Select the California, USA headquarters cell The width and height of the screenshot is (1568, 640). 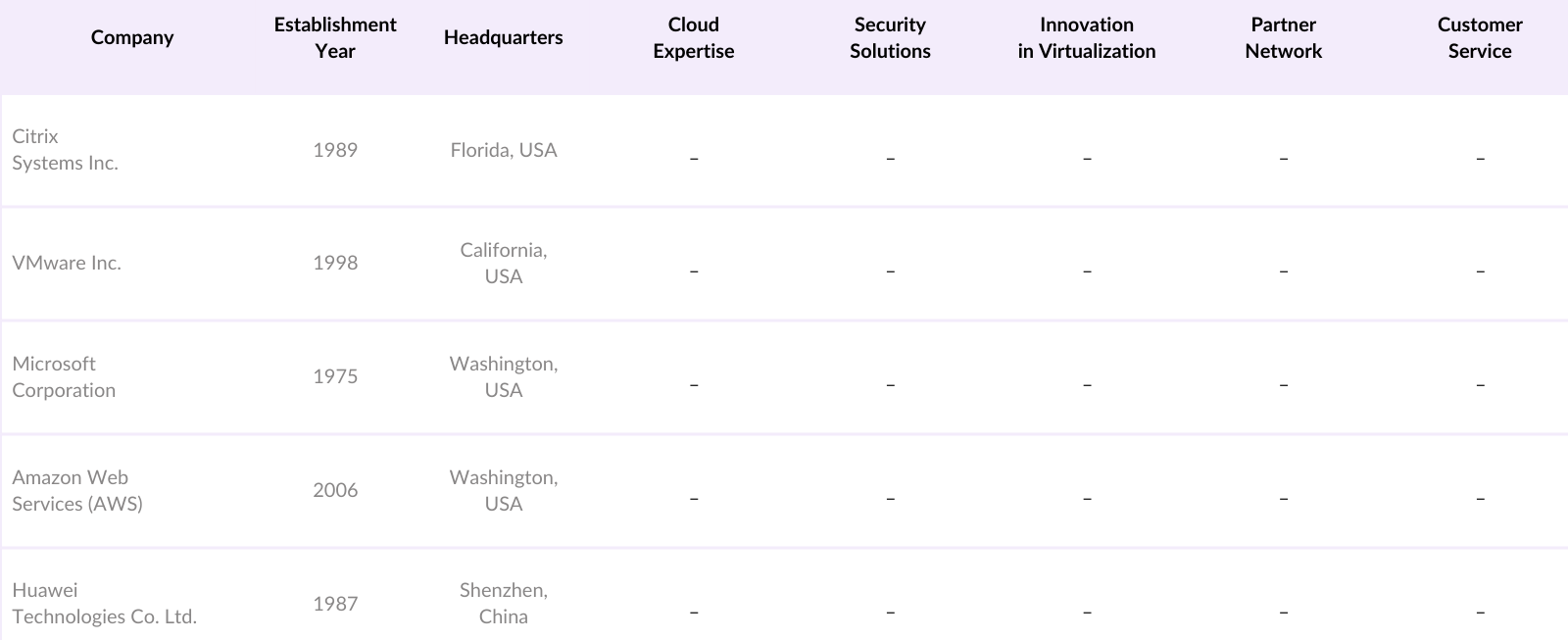tap(504, 263)
